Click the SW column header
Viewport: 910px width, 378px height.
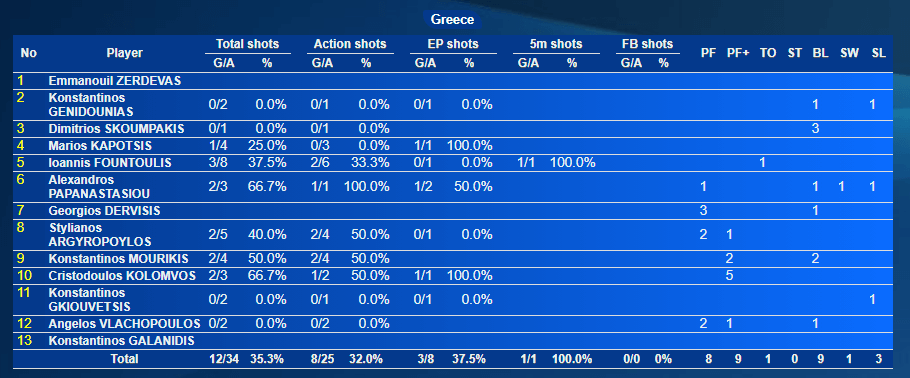point(849,53)
